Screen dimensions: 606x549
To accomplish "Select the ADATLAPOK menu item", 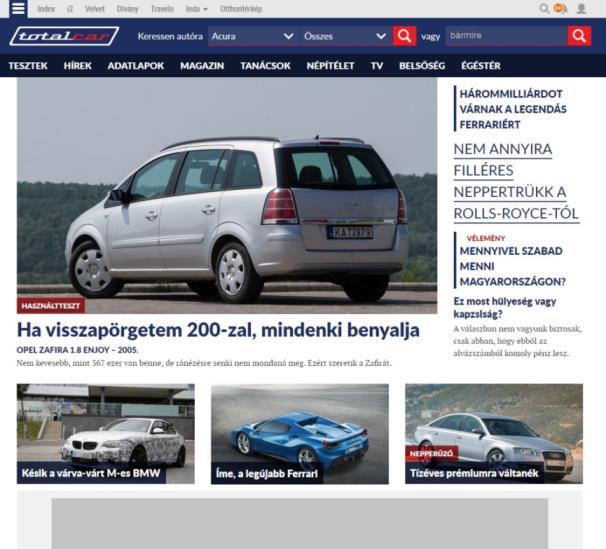I will tap(136, 66).
